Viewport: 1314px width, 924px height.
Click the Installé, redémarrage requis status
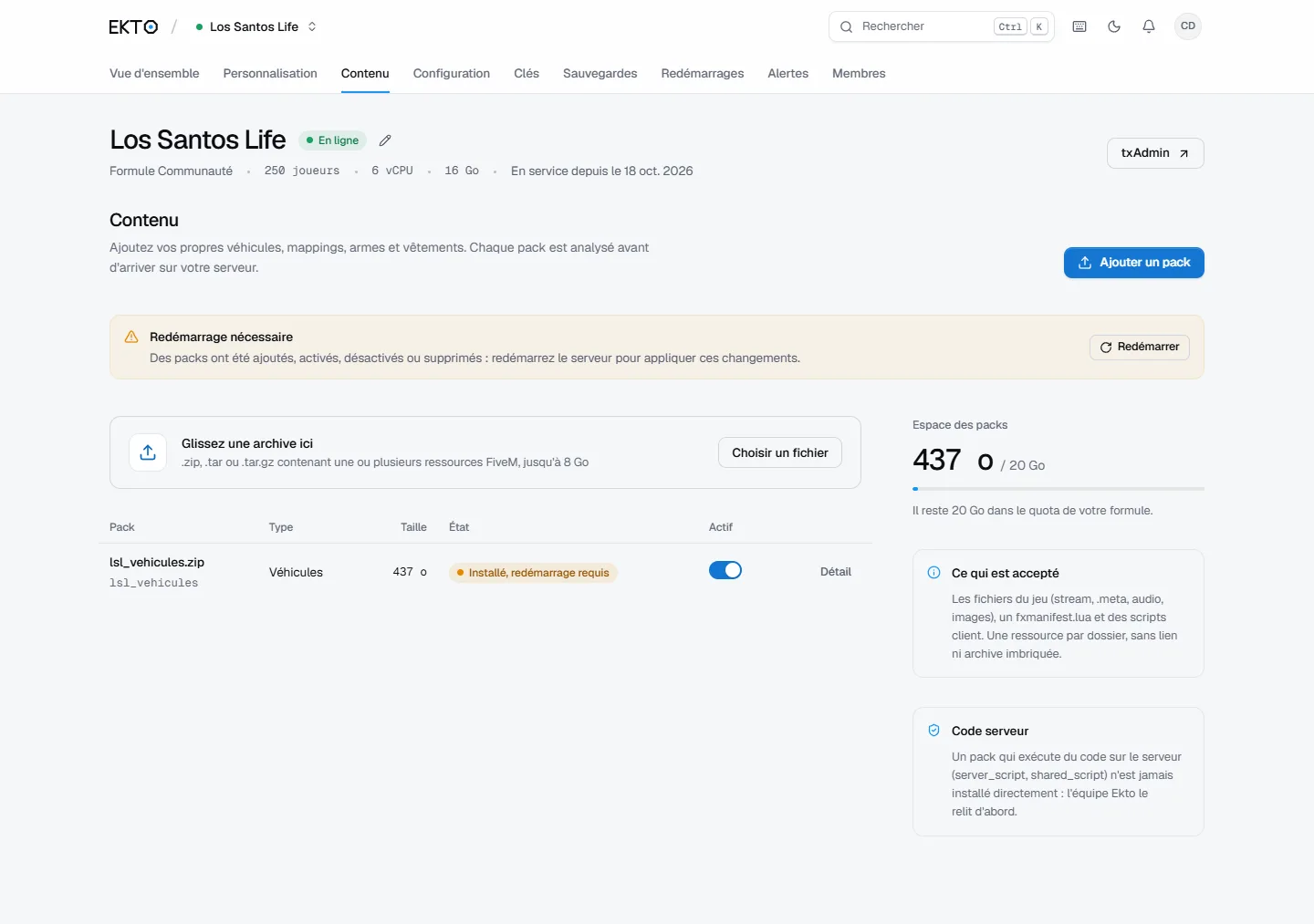(533, 573)
